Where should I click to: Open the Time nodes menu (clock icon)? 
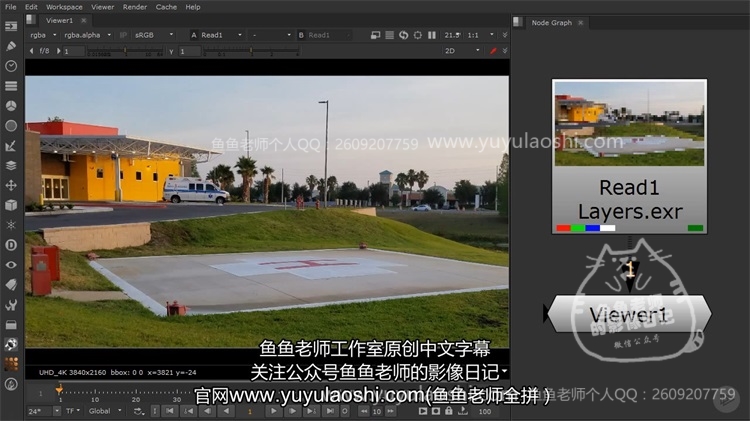[x=11, y=66]
